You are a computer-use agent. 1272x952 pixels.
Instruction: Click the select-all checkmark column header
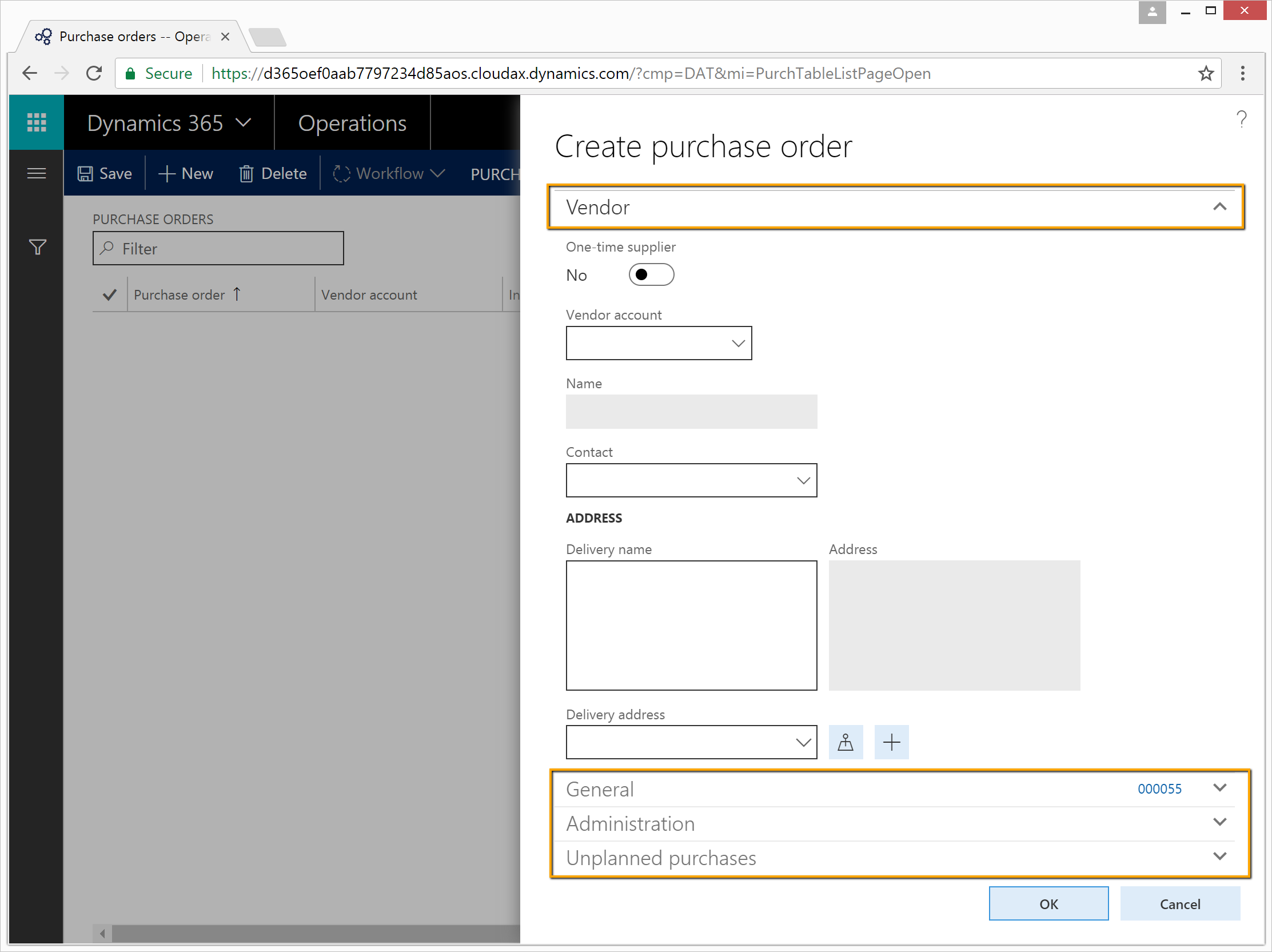(109, 295)
